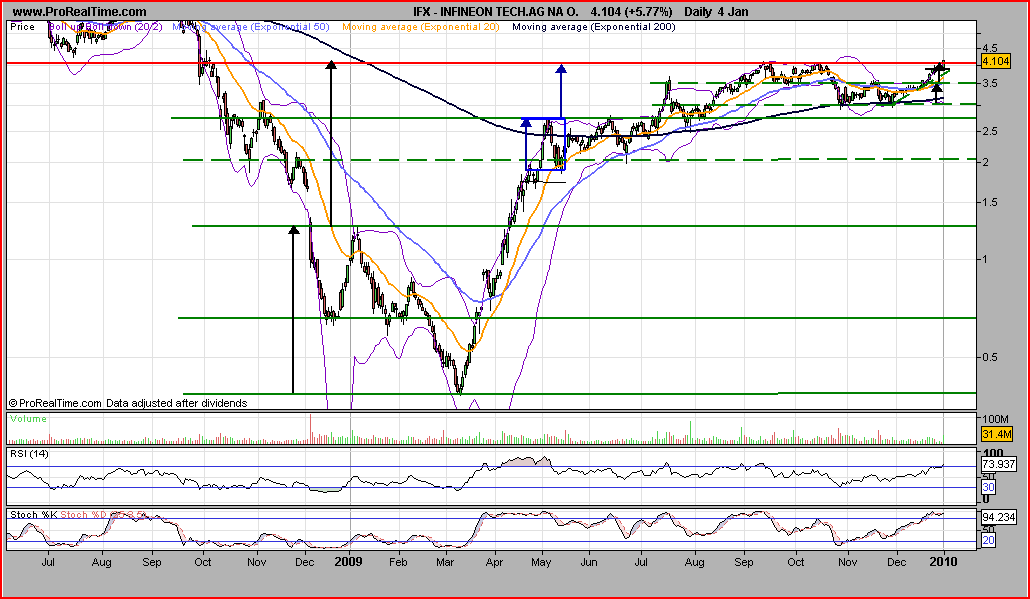Click the 1.5 price axis value
The image size is (1030, 599).
point(989,202)
